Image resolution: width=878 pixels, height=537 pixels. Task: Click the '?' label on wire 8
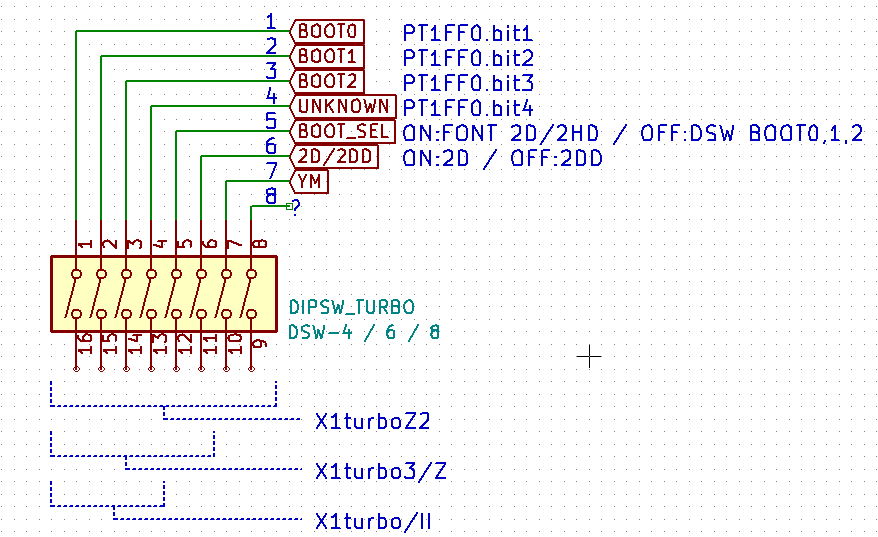(x=296, y=207)
